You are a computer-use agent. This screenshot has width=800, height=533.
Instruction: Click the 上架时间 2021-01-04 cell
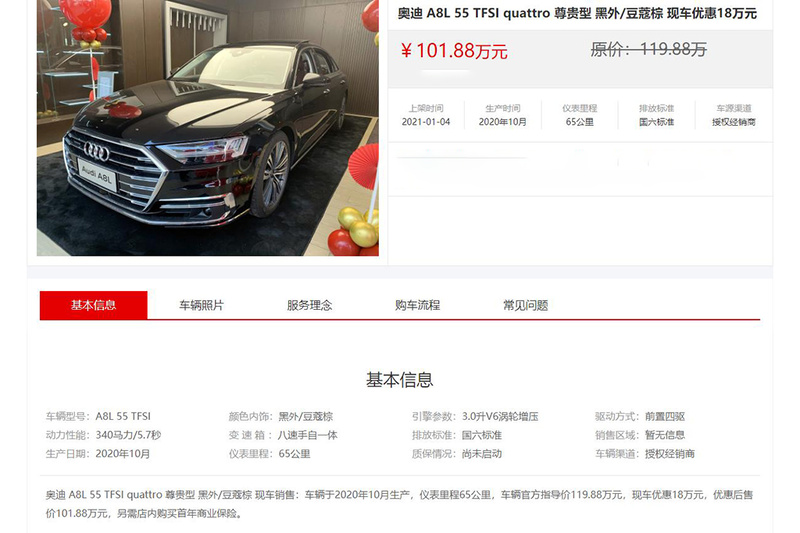tap(426, 115)
